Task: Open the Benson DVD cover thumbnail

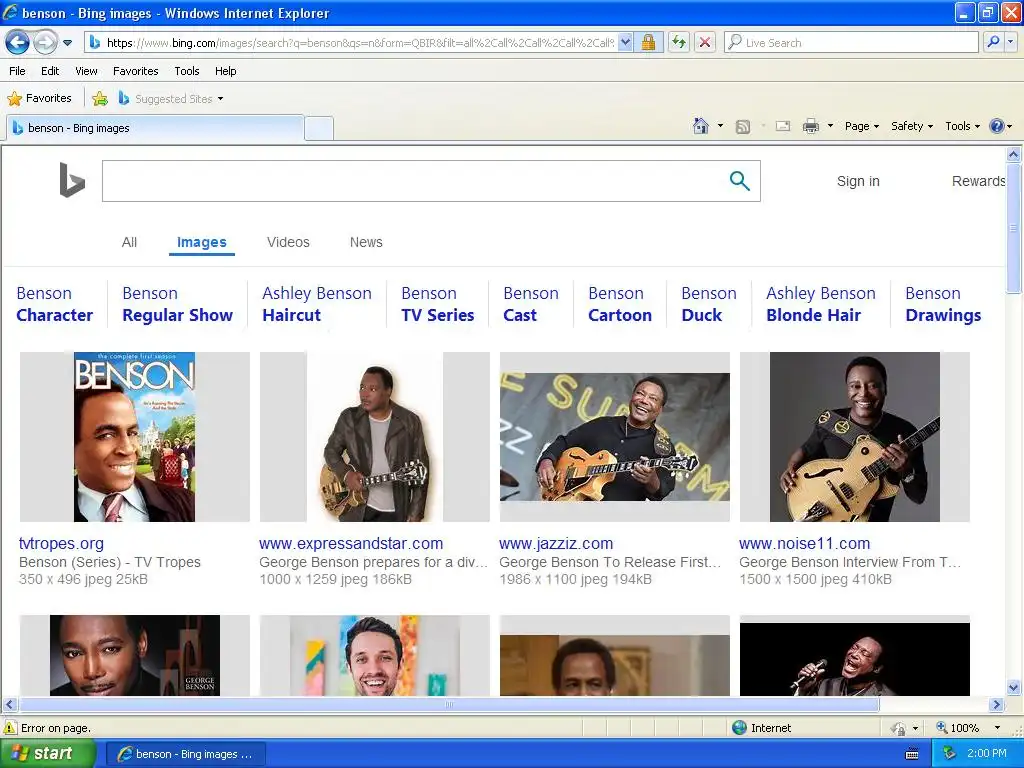Action: [135, 437]
